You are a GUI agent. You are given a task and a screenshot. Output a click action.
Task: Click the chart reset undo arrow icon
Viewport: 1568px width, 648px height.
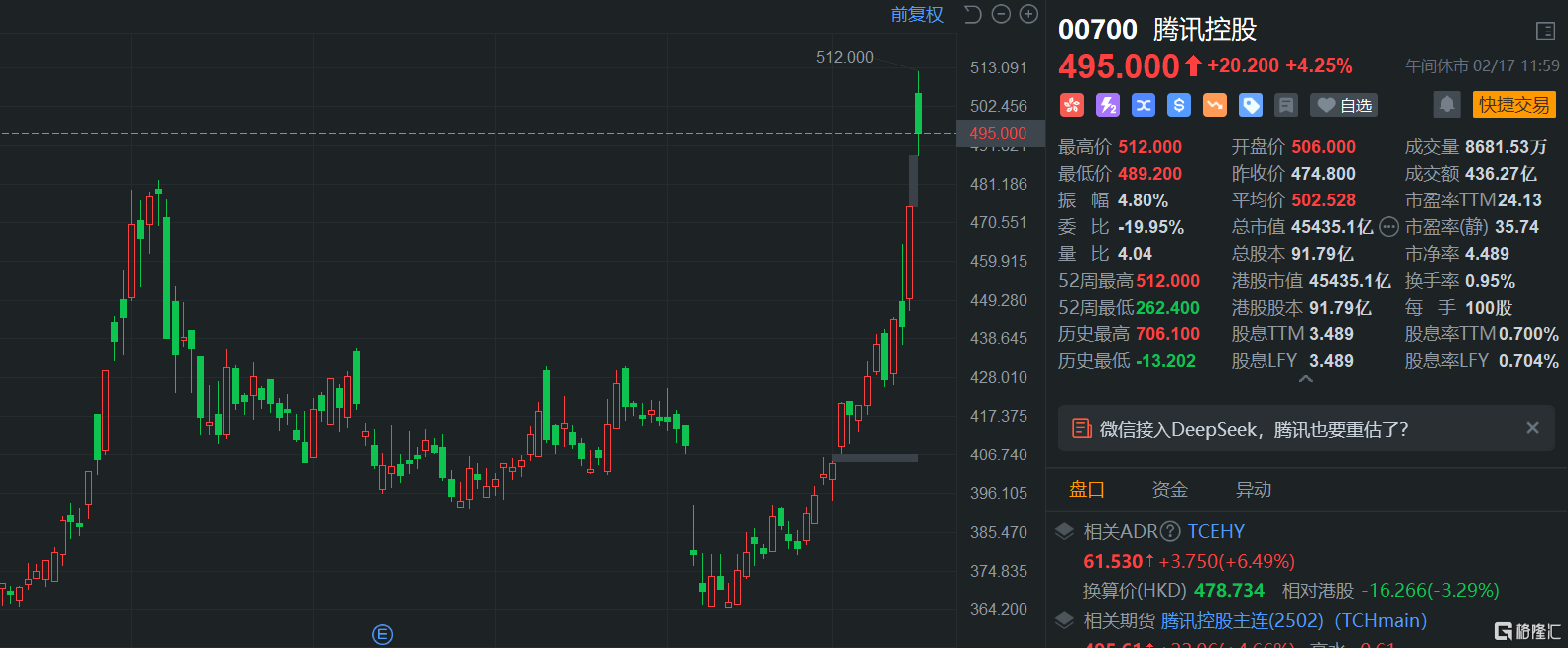coord(973,14)
